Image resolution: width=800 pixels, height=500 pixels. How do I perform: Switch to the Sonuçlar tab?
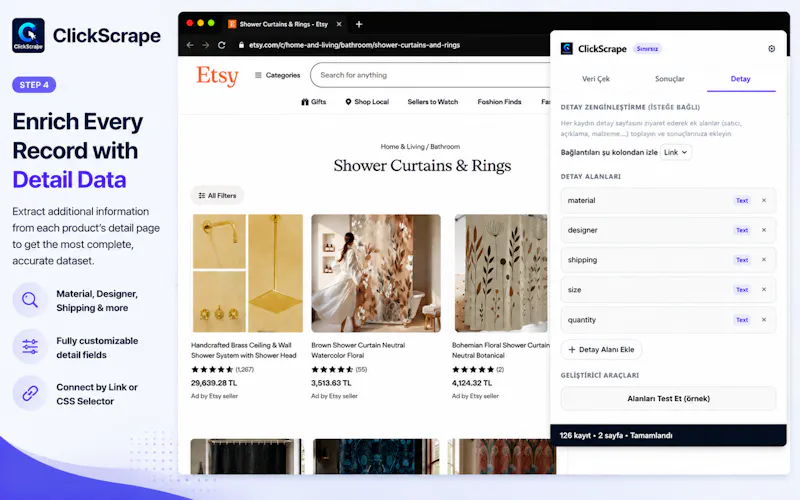(669, 79)
